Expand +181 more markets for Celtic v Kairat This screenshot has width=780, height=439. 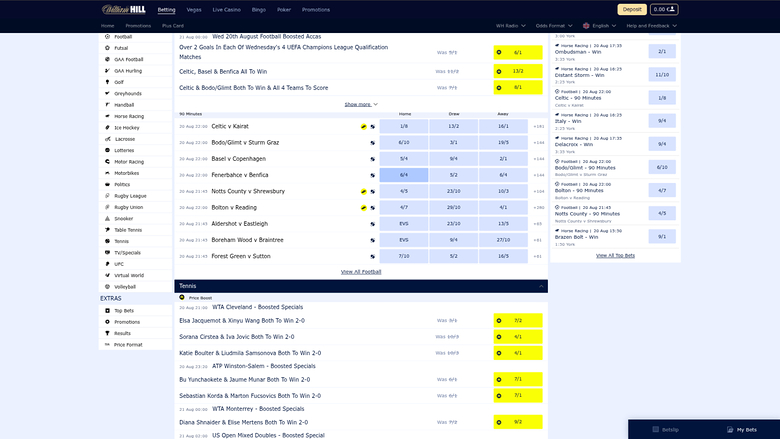click(538, 126)
